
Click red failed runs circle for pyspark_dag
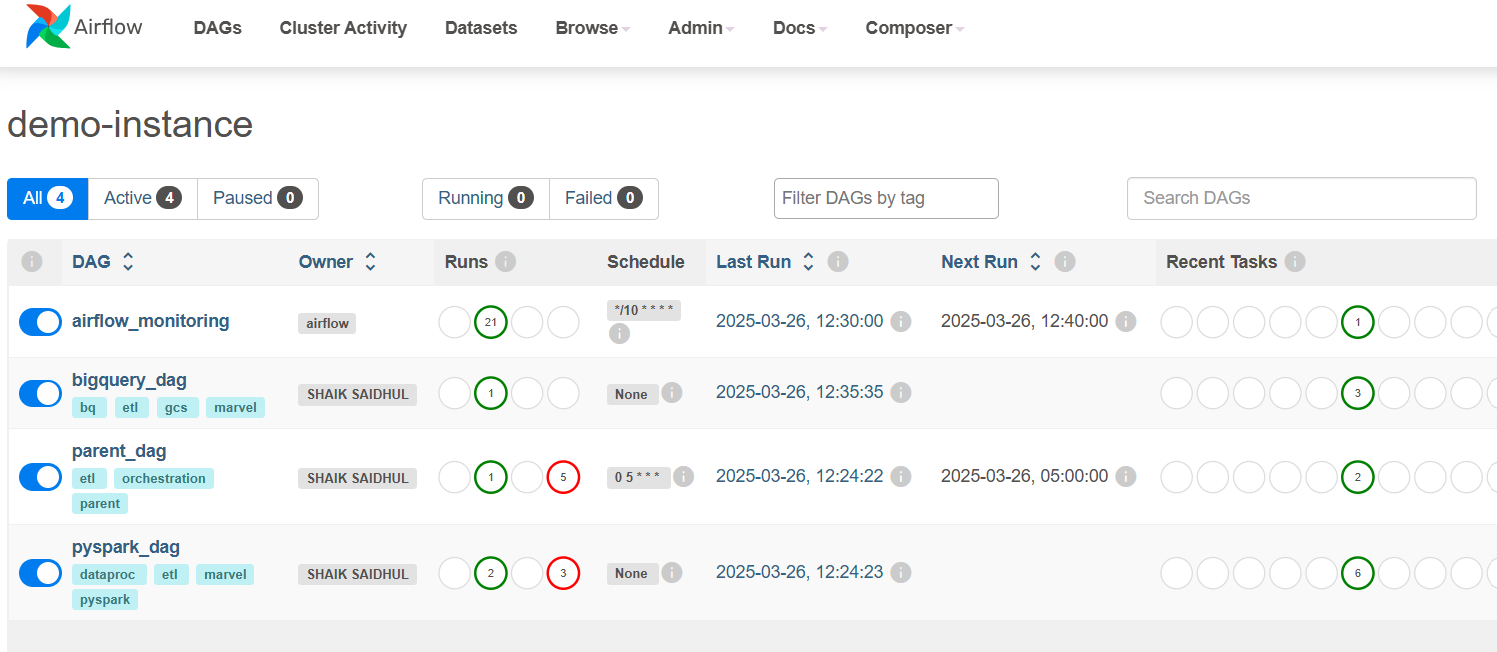563,574
